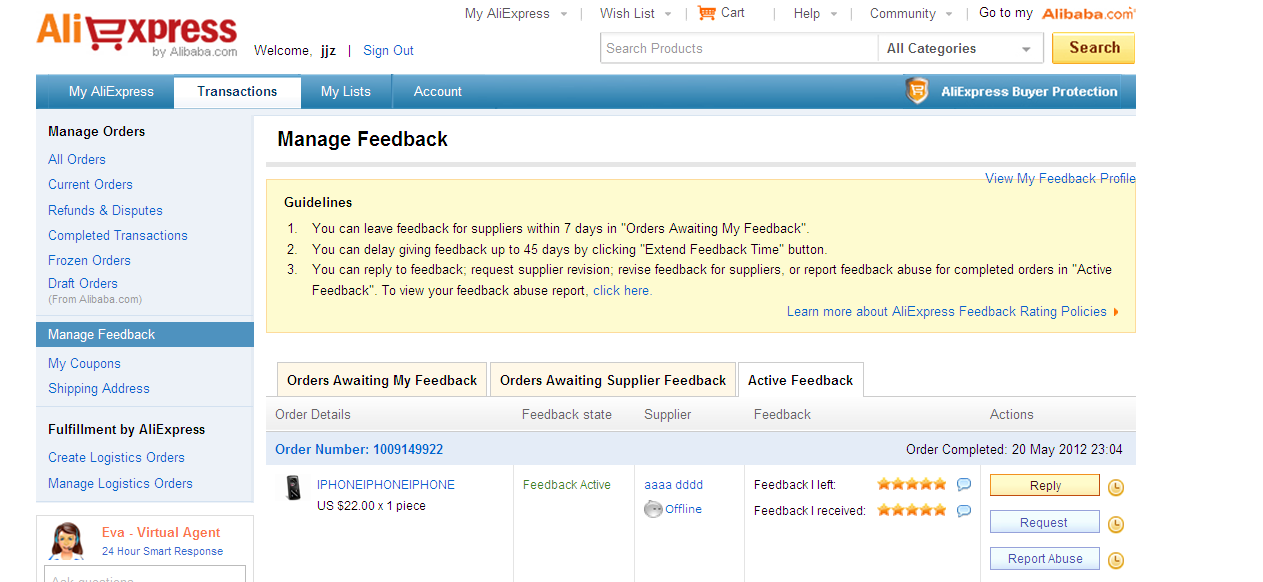Open the My Lists navigation tab

(346, 91)
